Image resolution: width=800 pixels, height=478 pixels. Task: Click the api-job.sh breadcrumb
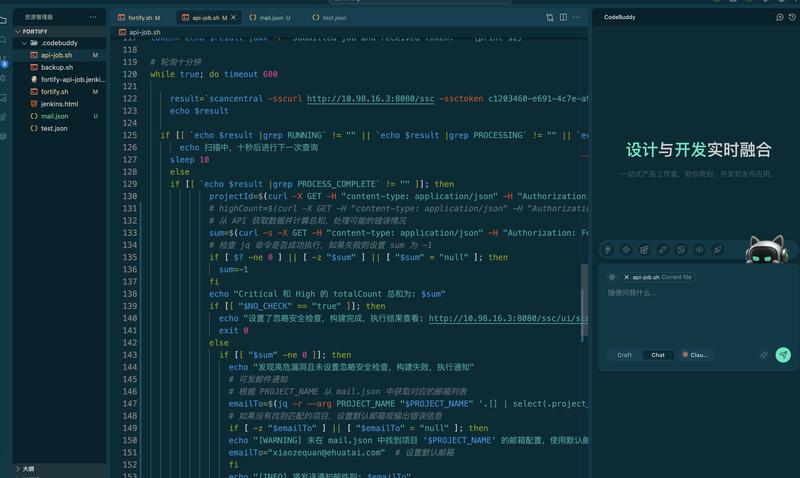click(145, 32)
